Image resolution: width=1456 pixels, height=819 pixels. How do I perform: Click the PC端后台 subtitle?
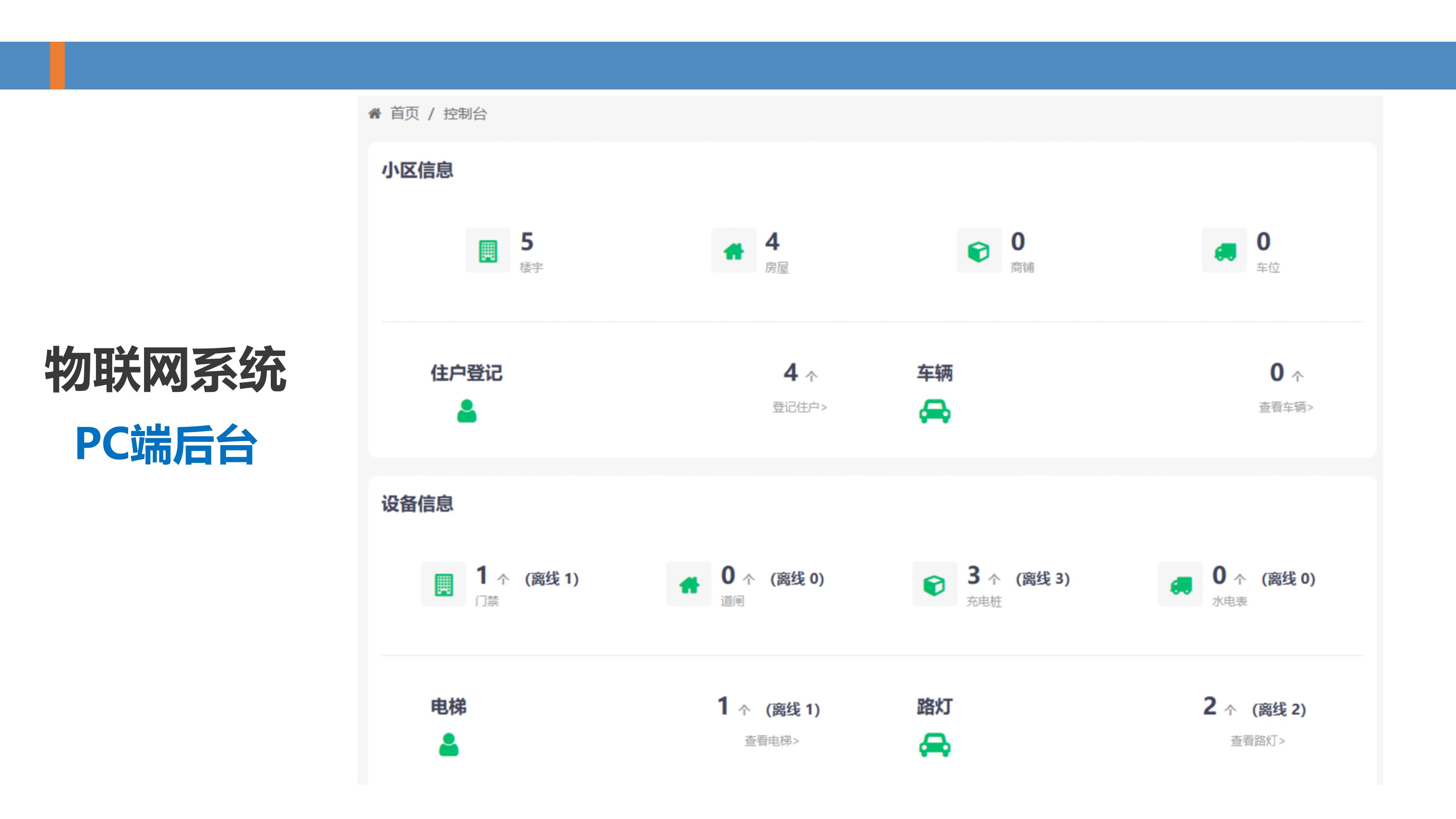166,444
